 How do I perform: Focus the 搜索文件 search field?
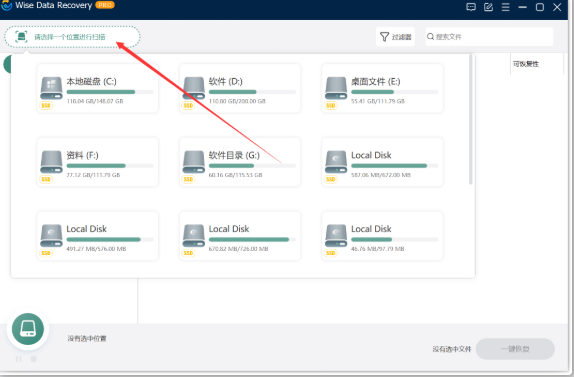click(489, 37)
